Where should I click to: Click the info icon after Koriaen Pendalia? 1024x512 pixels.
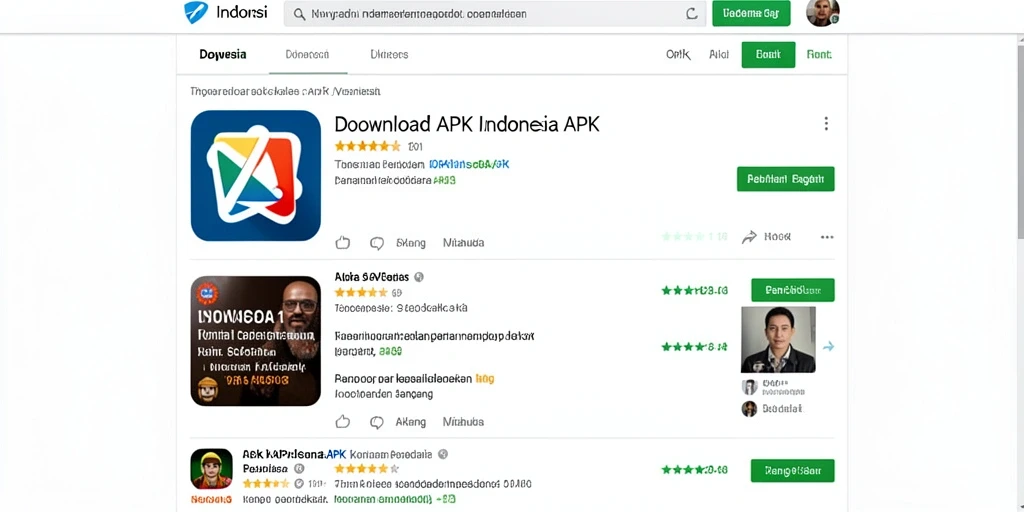point(443,453)
